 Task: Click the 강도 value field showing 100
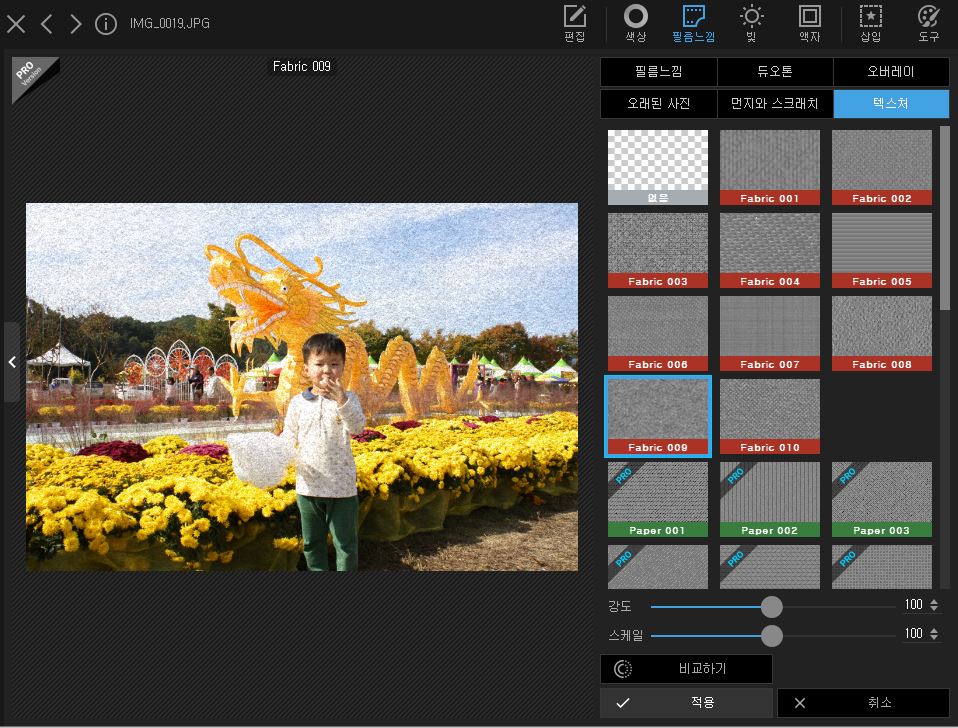pyautogui.click(x=914, y=605)
